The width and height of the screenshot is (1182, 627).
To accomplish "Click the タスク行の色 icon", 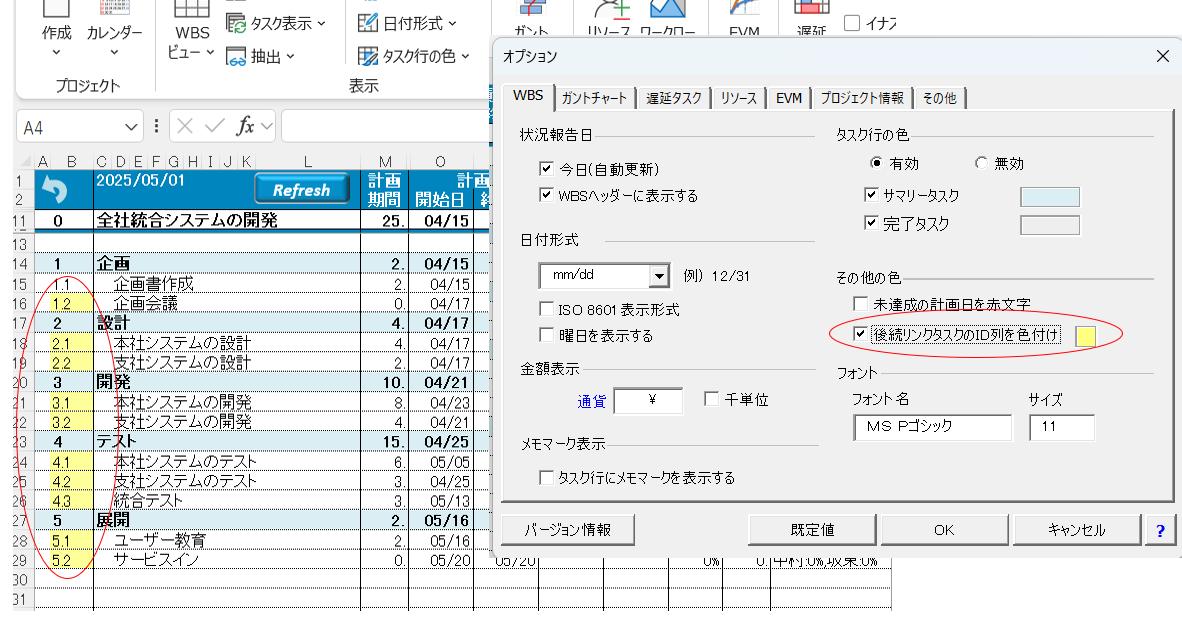I will pos(368,57).
